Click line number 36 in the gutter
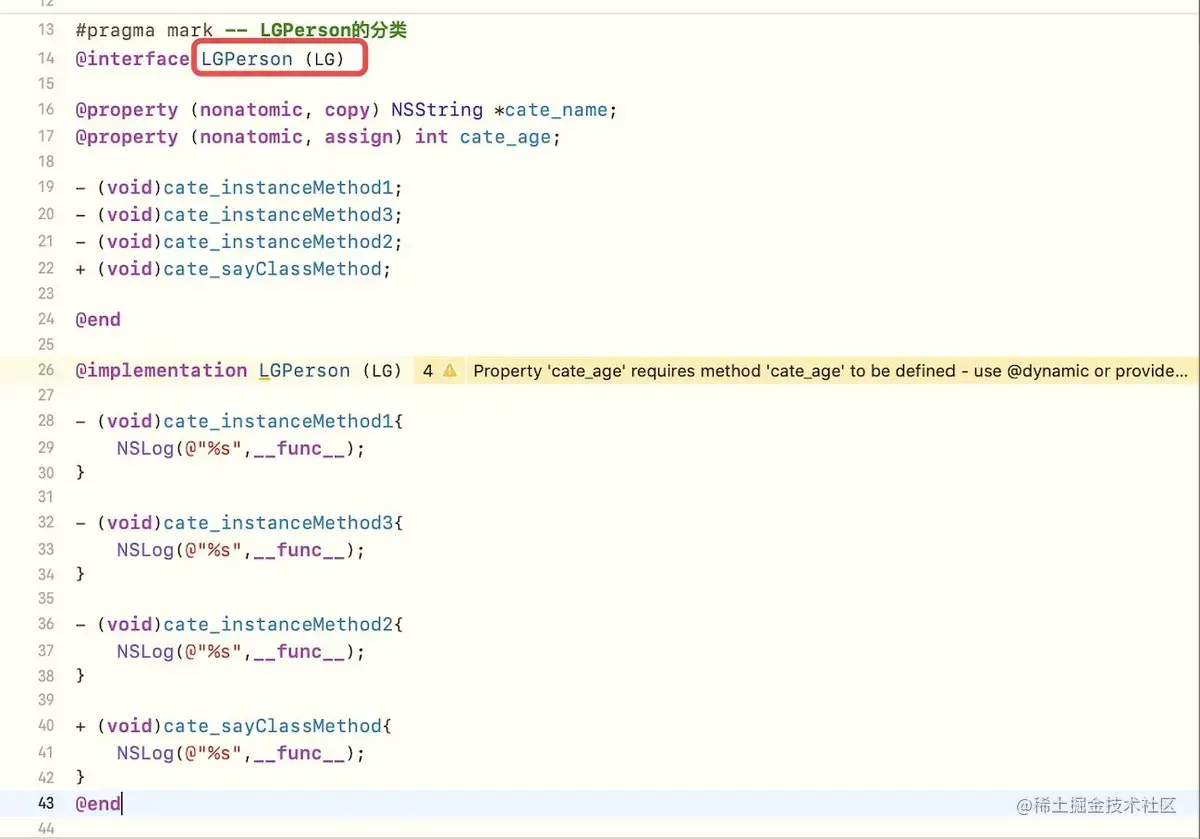The width and height of the screenshot is (1200, 839). (x=46, y=624)
